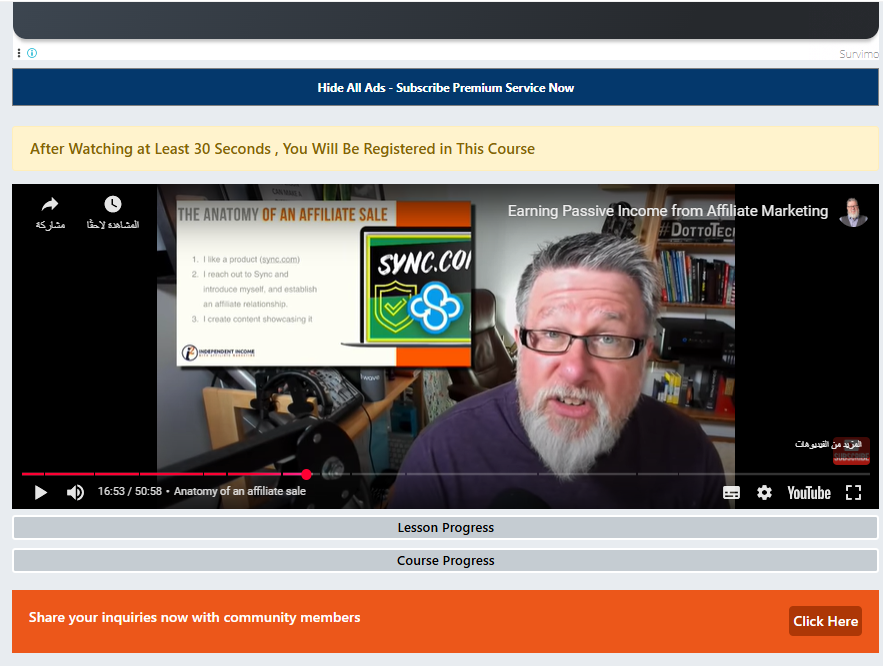
Task: Click the Hide All Ads premium banner
Action: point(445,88)
